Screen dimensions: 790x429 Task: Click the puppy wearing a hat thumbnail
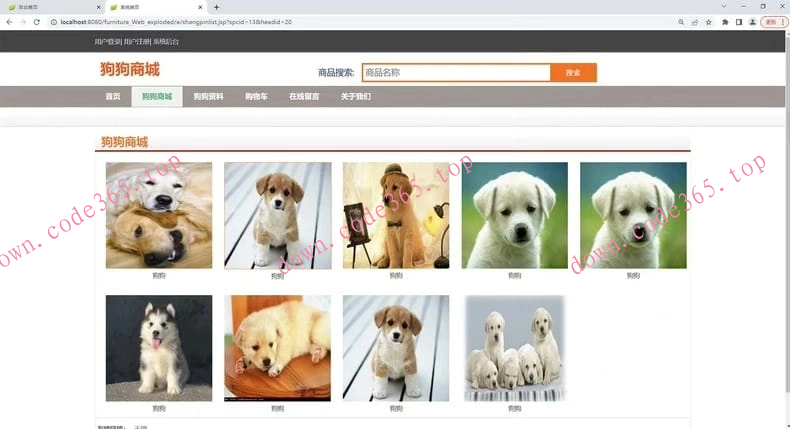pos(396,215)
